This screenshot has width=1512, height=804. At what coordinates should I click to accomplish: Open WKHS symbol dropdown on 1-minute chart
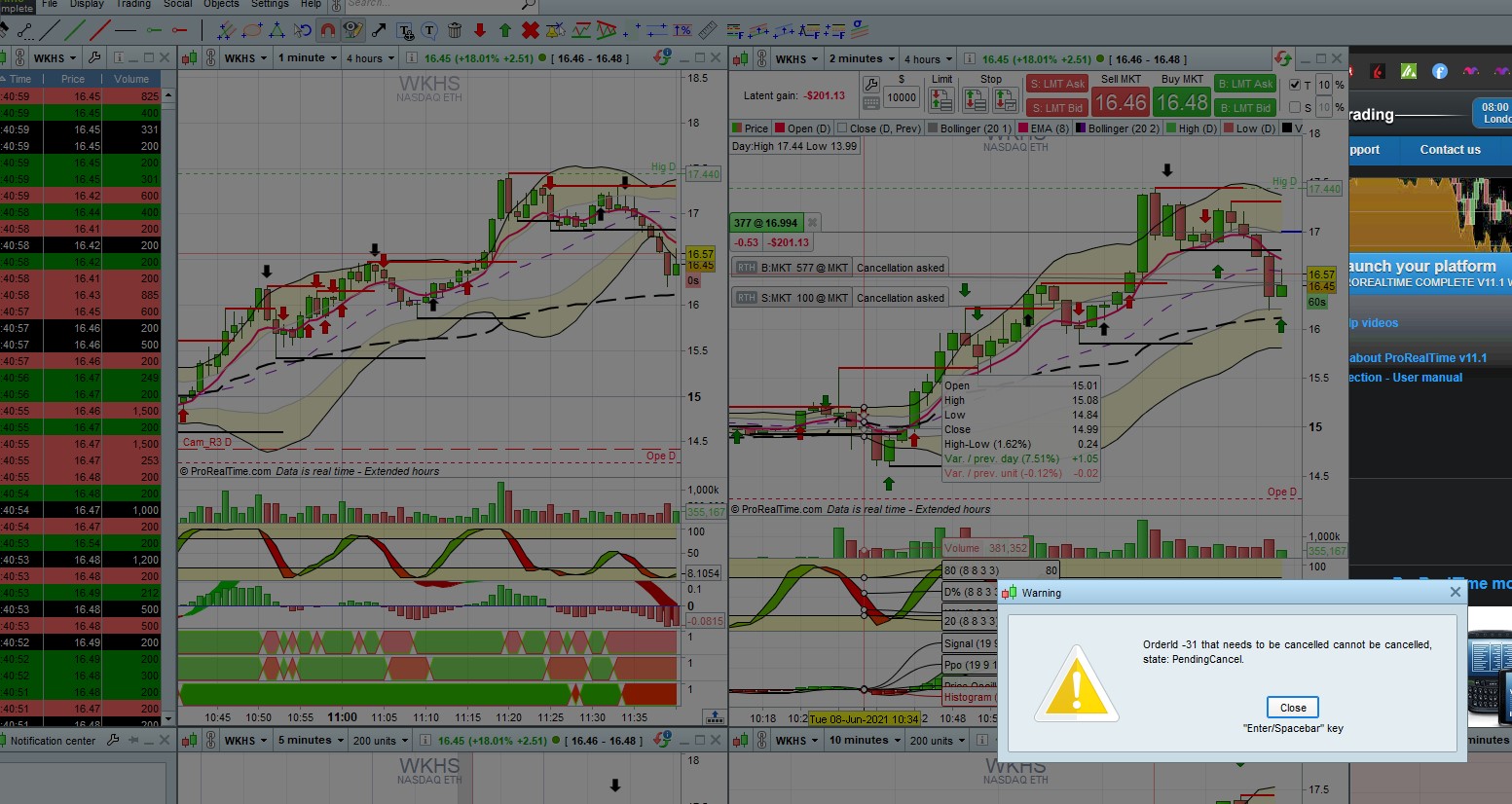[x=244, y=58]
